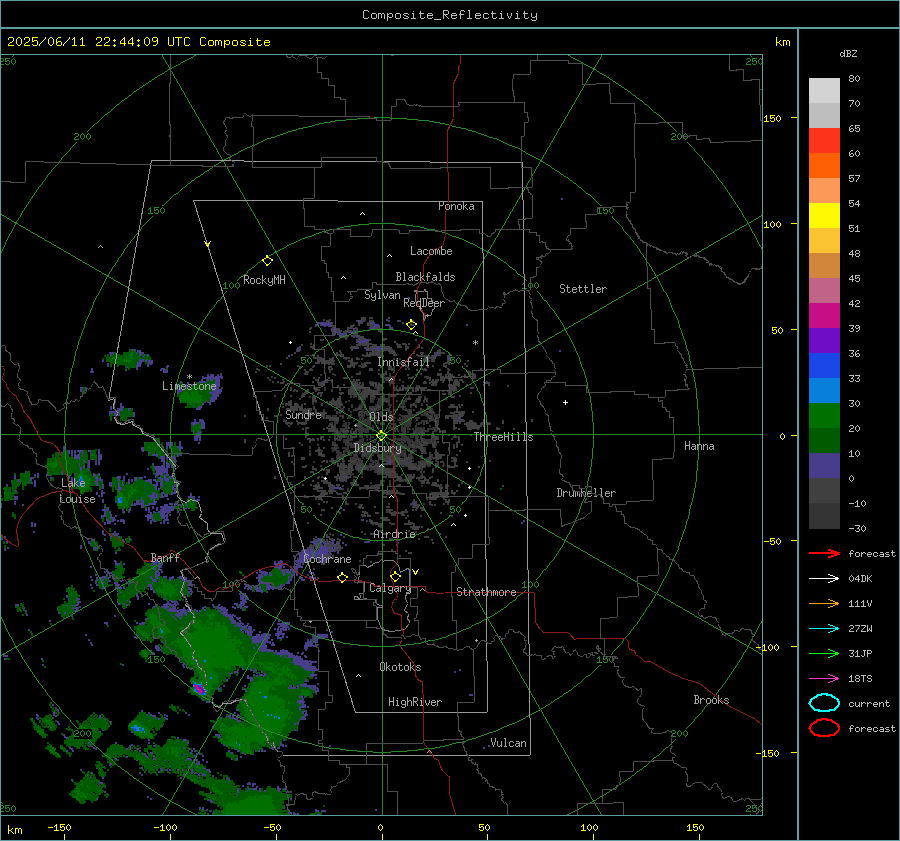Click the magenta 18TS arrow icon
The height and width of the screenshot is (841, 900).
click(x=824, y=679)
